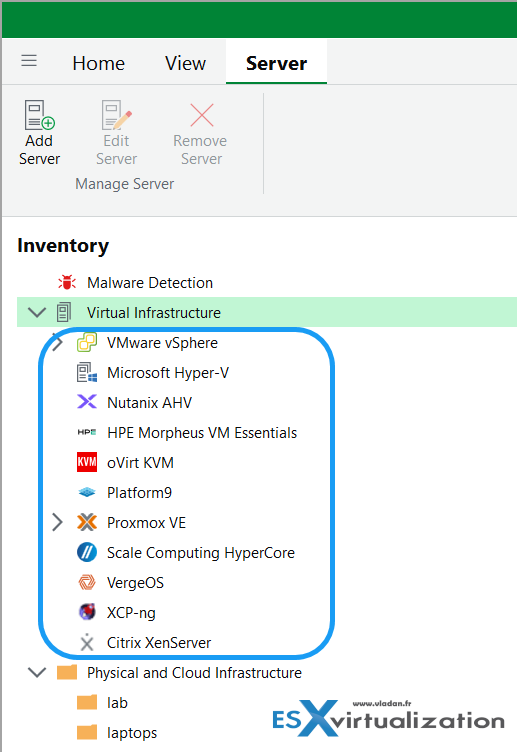Collapse Physical and Cloud Infrastructure node
Screen dimensions: 517x752
[x=37, y=672]
